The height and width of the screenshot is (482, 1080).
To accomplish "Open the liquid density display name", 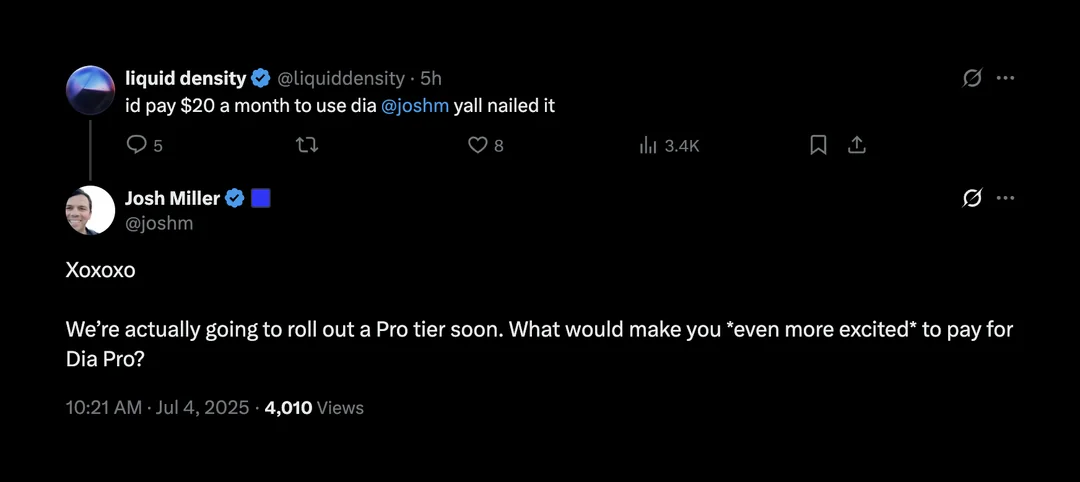I will click(x=185, y=78).
